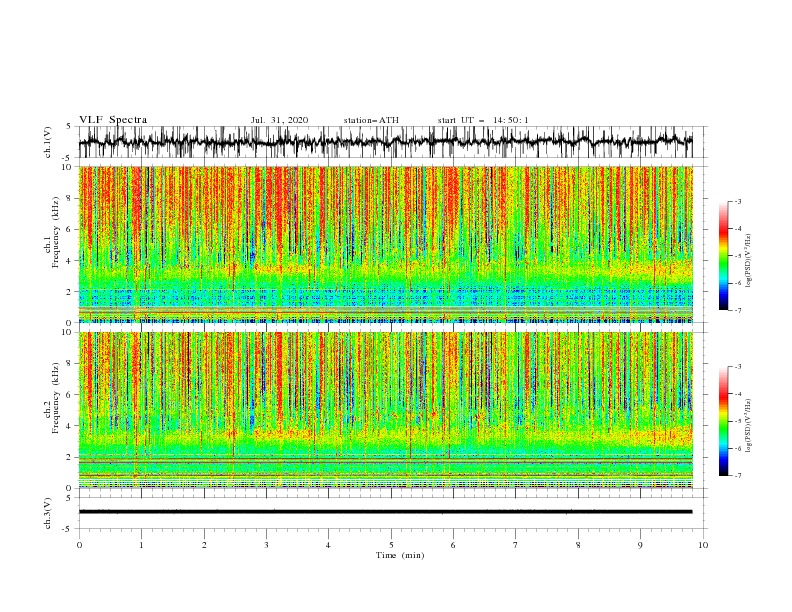Click the ch.1 PSD color scale bar
Screen dimensions: 792x612
point(723,255)
